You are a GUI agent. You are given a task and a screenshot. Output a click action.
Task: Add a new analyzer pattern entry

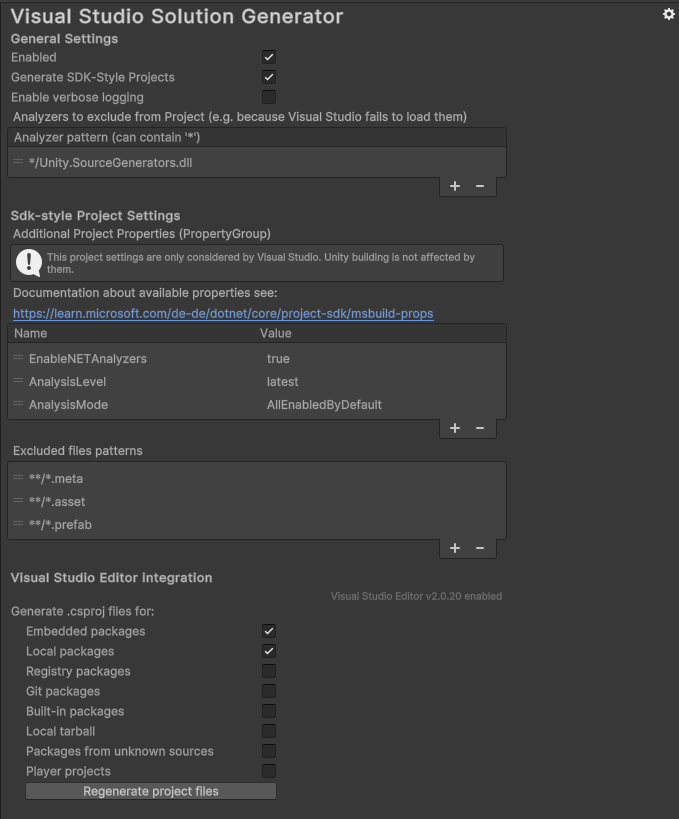455,186
